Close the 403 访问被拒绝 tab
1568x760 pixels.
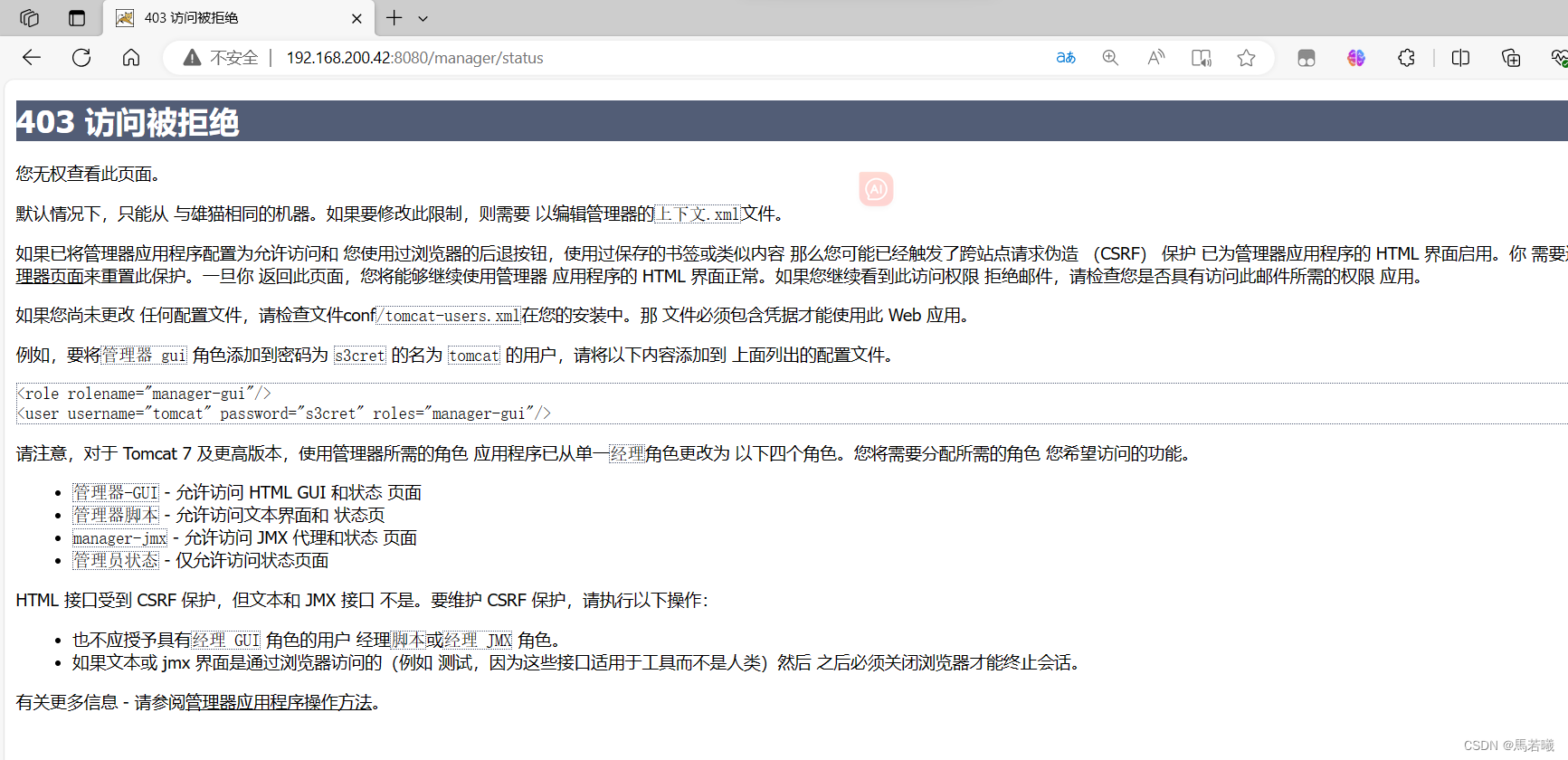pyautogui.click(x=356, y=18)
